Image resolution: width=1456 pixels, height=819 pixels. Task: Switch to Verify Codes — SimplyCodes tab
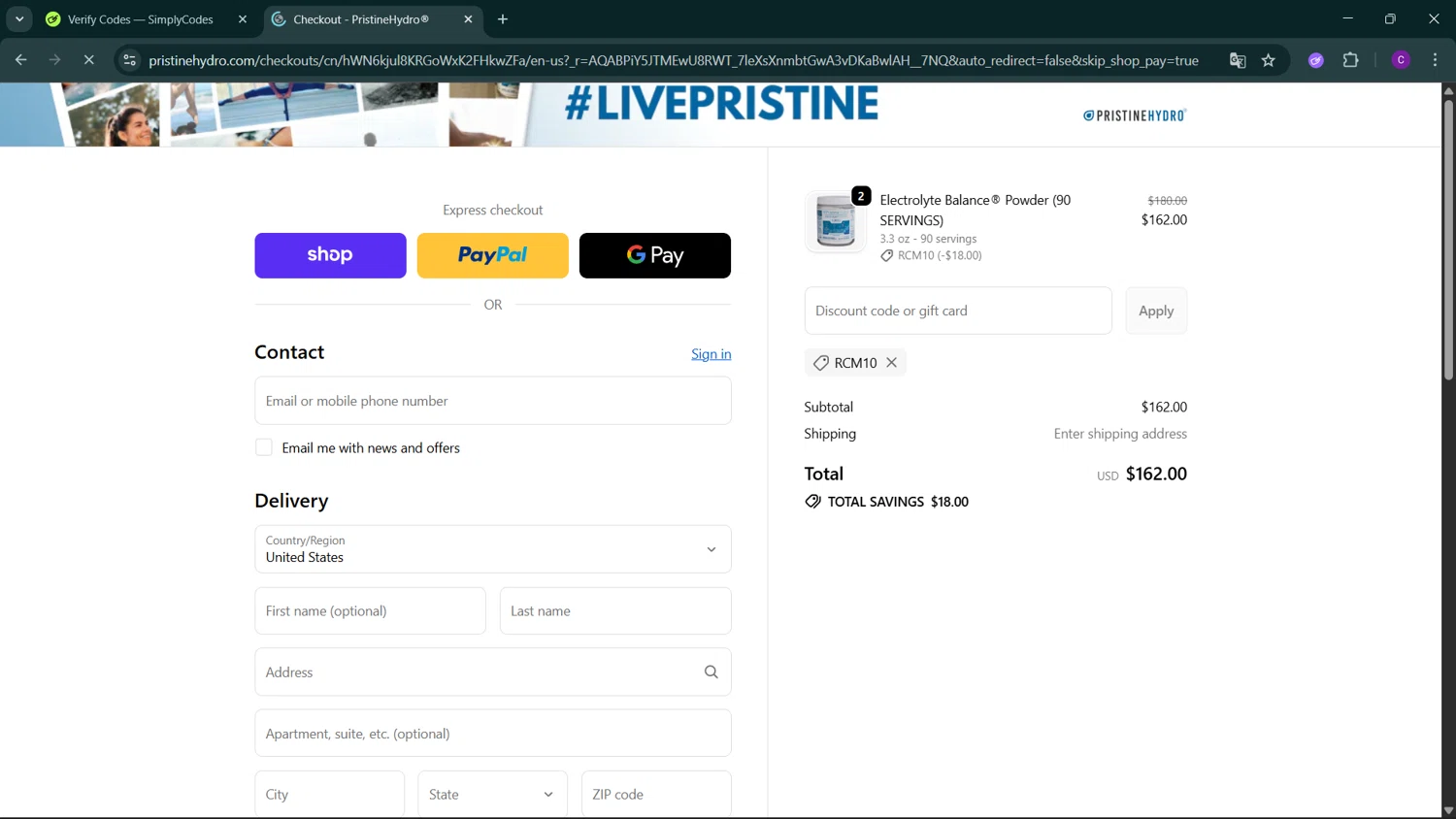pyautogui.click(x=141, y=19)
